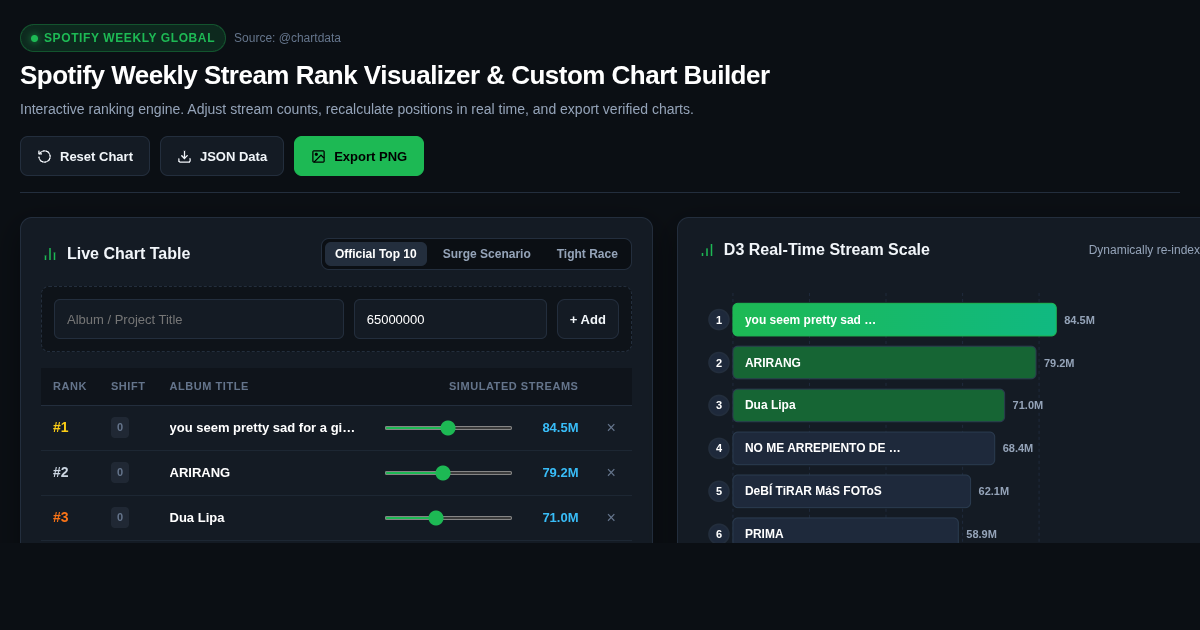Remove the 'you seem pretty sad' row
Viewport: 1200px width, 630px height.
611,428
